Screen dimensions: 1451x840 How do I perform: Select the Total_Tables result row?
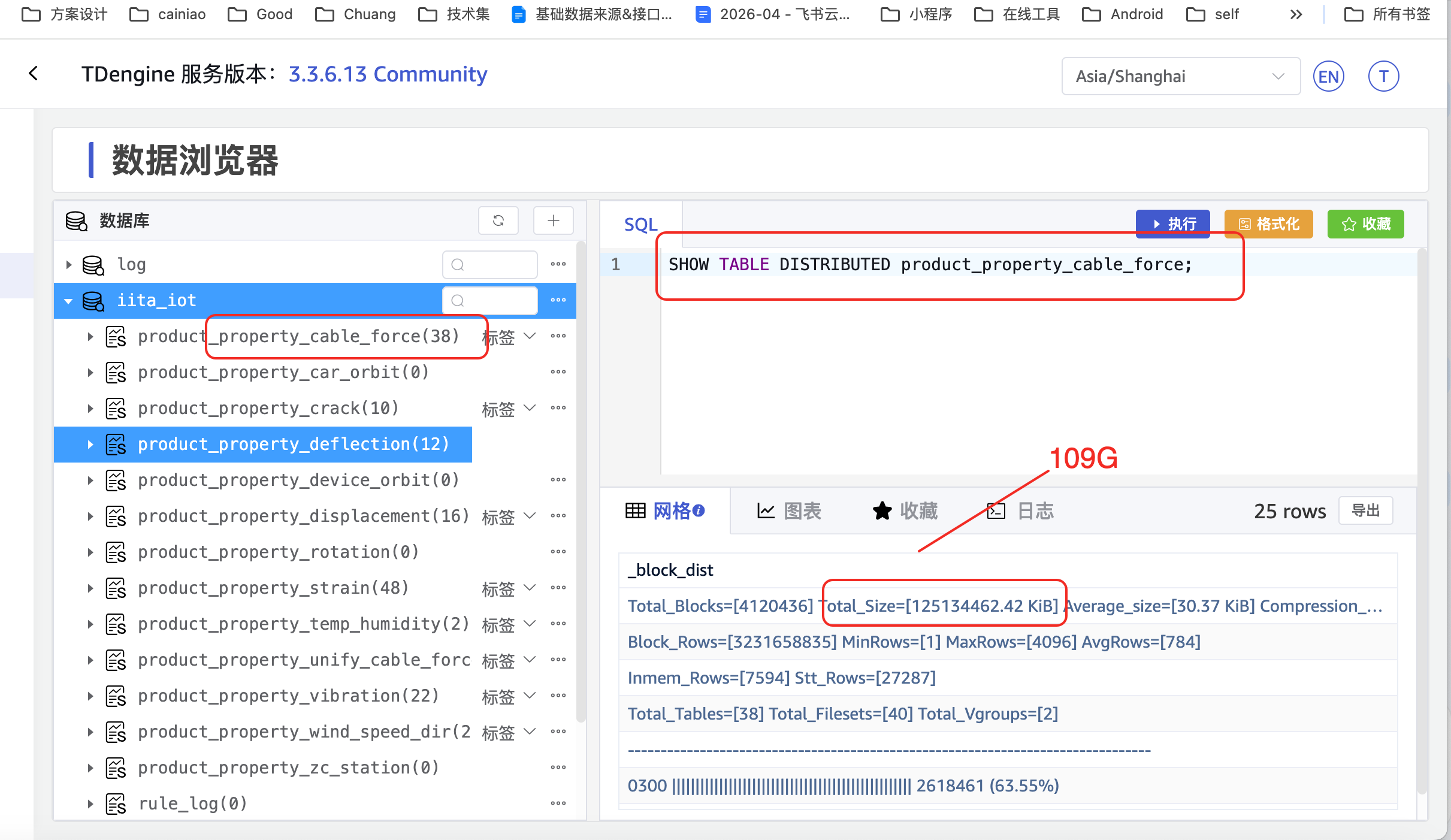[x=1008, y=714]
